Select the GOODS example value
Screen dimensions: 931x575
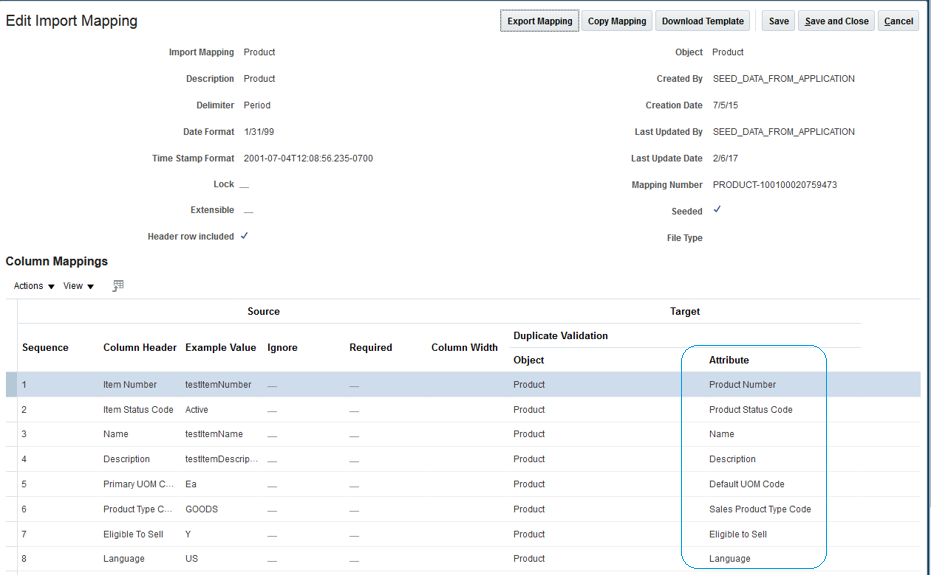pyautogui.click(x=201, y=509)
